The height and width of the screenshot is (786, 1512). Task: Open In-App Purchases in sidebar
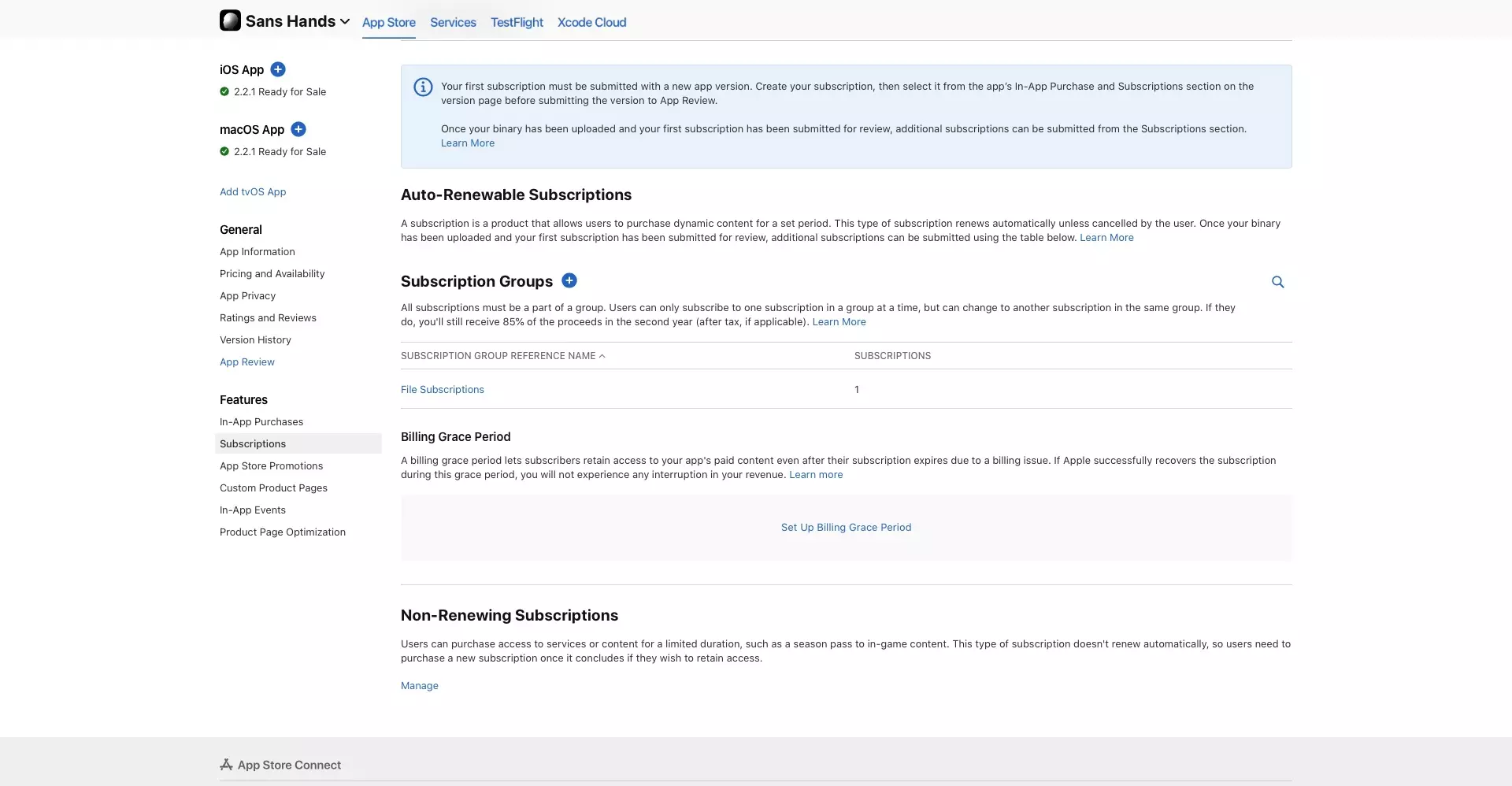[x=261, y=421]
